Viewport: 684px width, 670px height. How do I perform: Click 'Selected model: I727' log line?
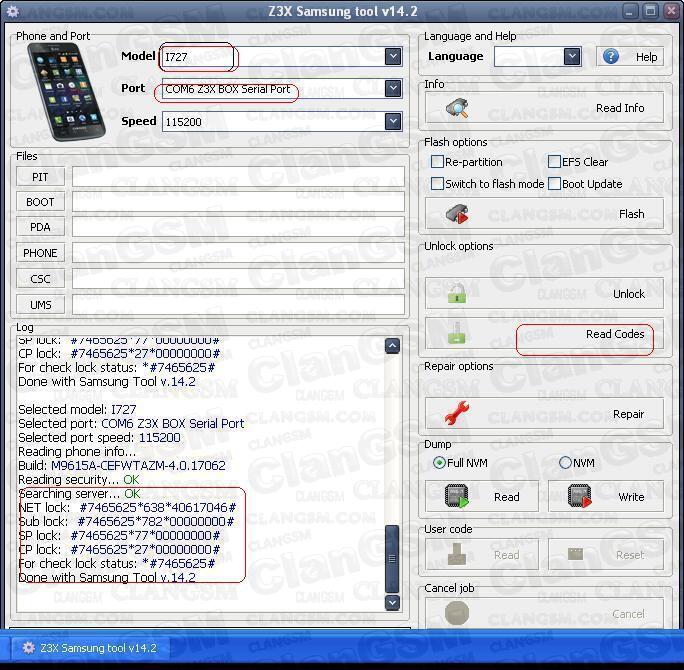[x=77, y=409]
